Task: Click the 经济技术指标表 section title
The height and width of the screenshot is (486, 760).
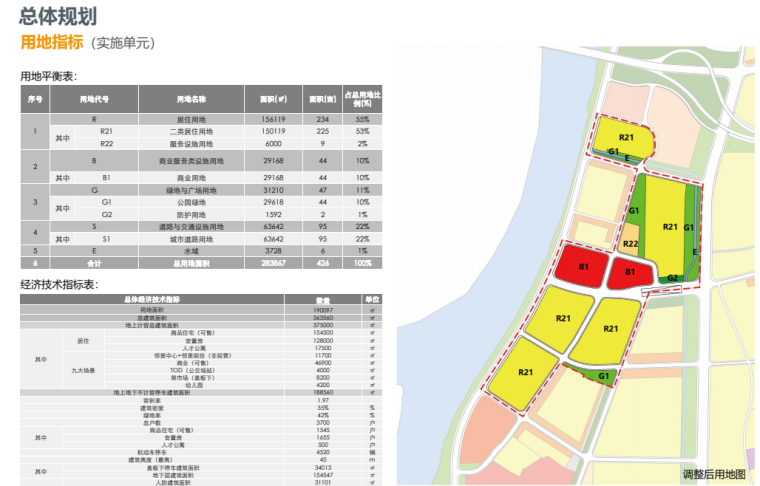Action: coord(59,285)
